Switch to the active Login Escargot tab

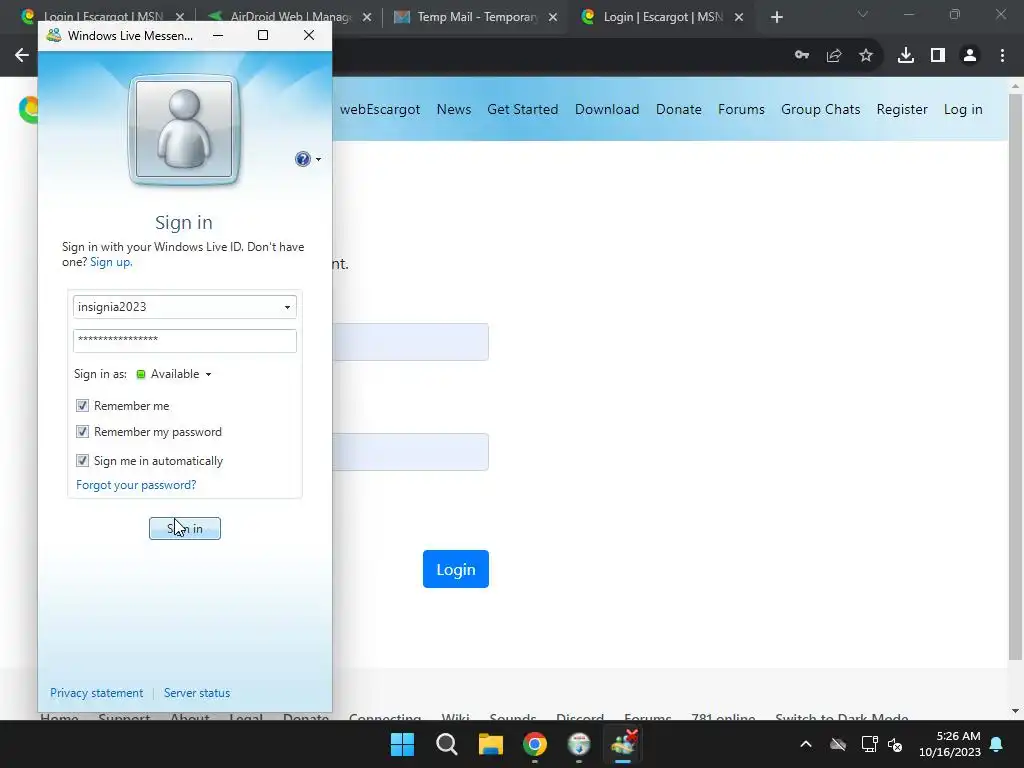point(661,17)
